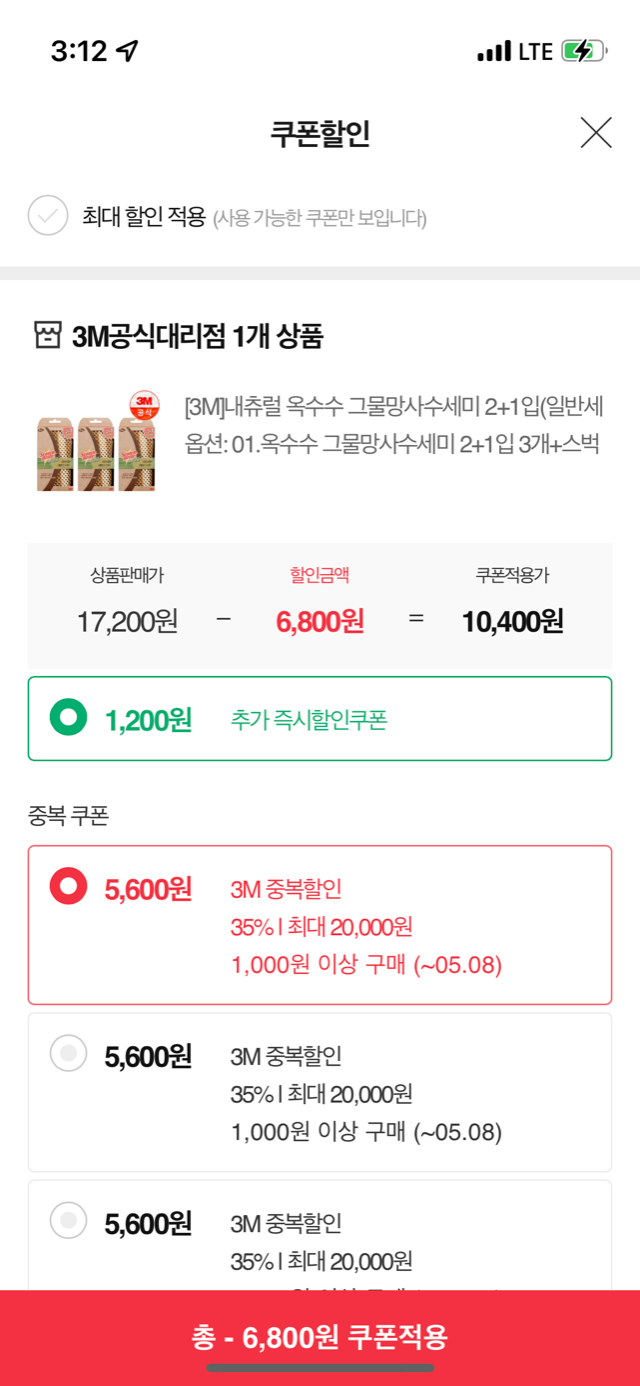The image size is (640, 1386).
Task: Tap the home indicator bar
Action: pos(320,1368)
